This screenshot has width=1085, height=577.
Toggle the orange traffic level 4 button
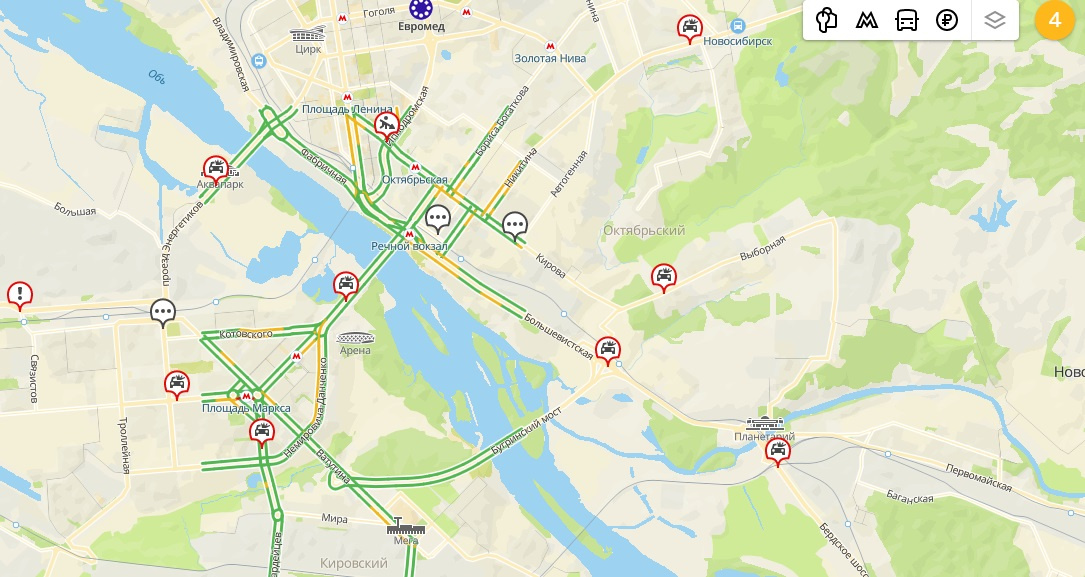tap(1055, 20)
